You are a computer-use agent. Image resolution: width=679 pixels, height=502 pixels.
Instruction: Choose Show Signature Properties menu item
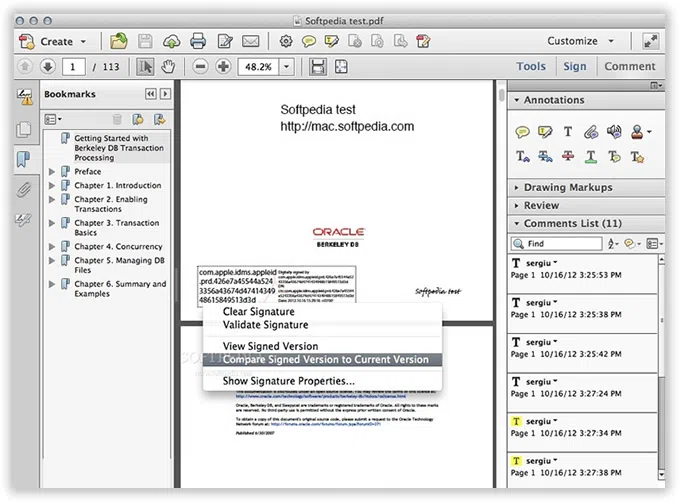pos(288,381)
